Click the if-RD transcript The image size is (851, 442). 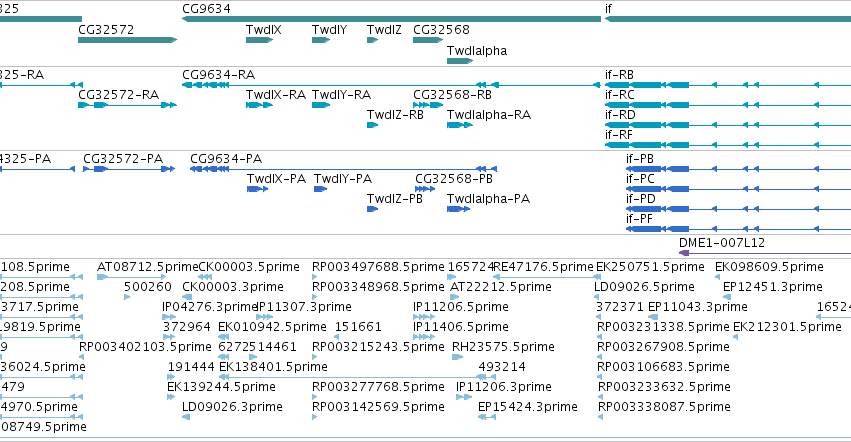click(x=728, y=125)
